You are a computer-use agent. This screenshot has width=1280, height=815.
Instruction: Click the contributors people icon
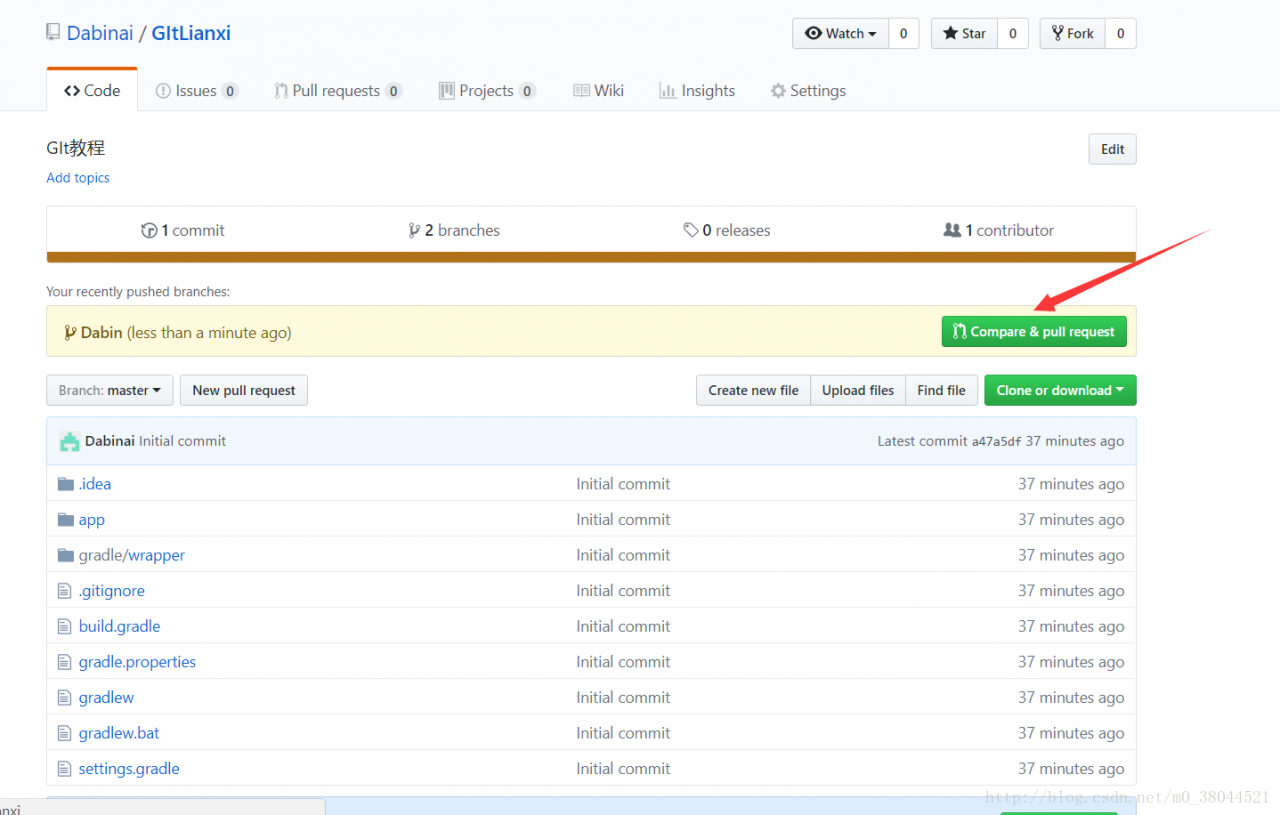[x=952, y=230]
